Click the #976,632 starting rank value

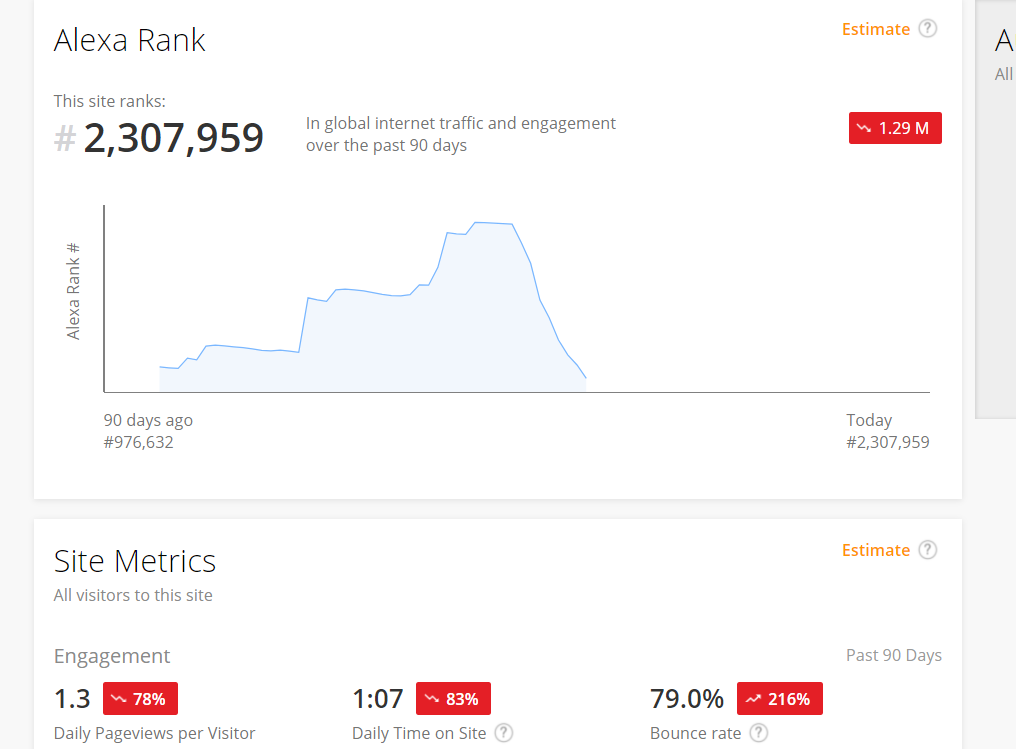[139, 442]
